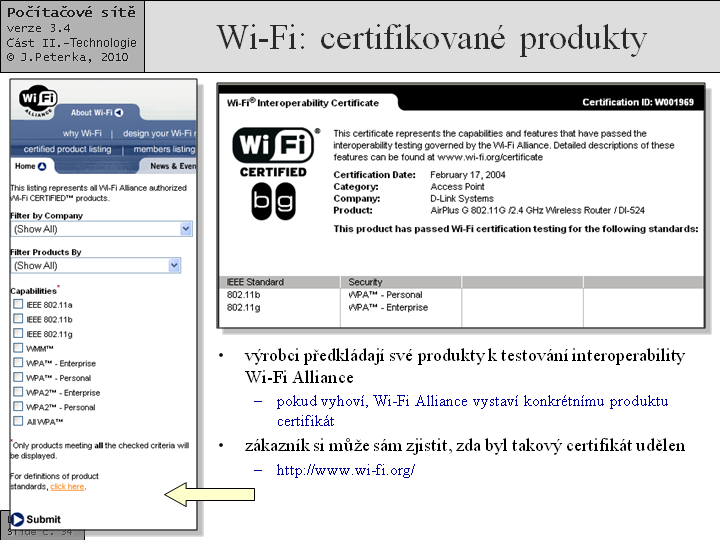Click the 'g' standard badge icon
720x540 pixels.
coord(285,201)
